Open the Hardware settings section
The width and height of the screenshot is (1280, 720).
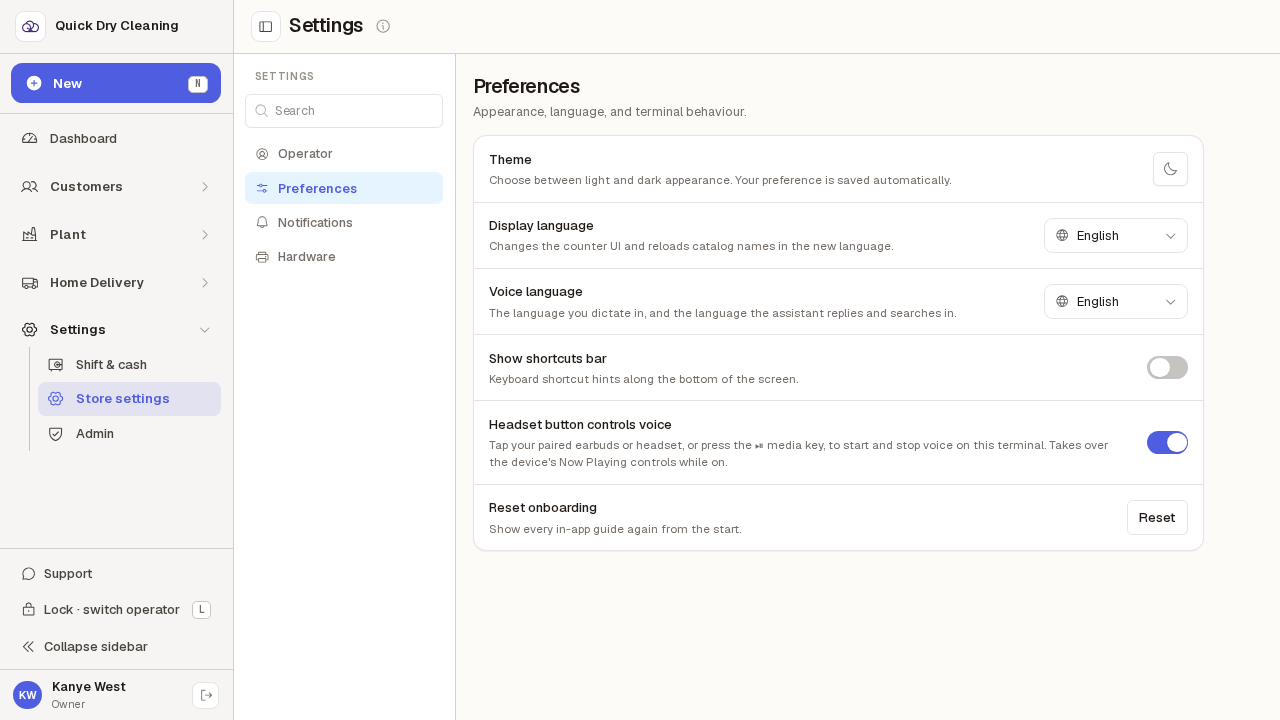344,257
